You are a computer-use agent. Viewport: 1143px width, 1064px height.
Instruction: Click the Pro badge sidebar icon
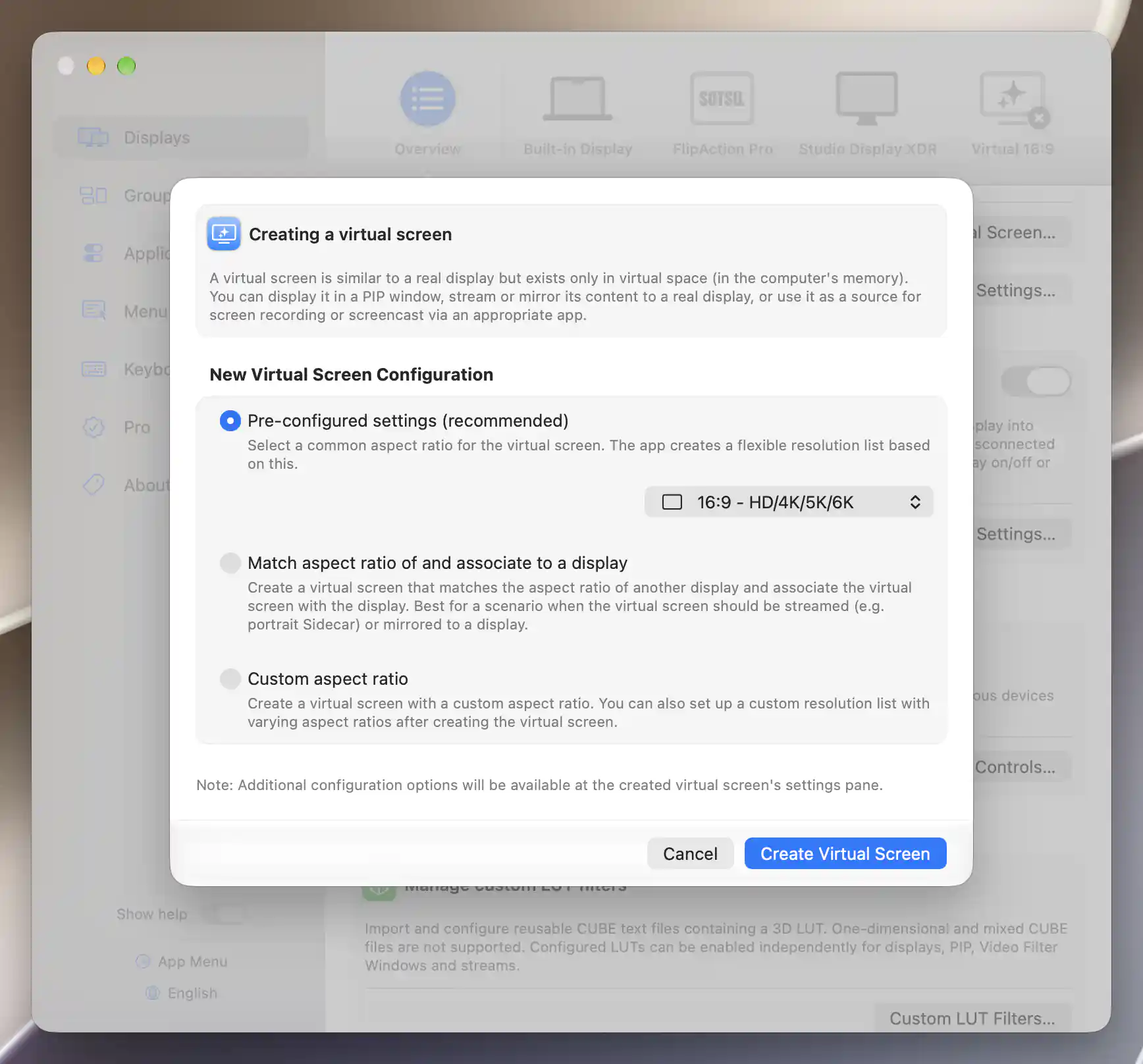pos(93,427)
